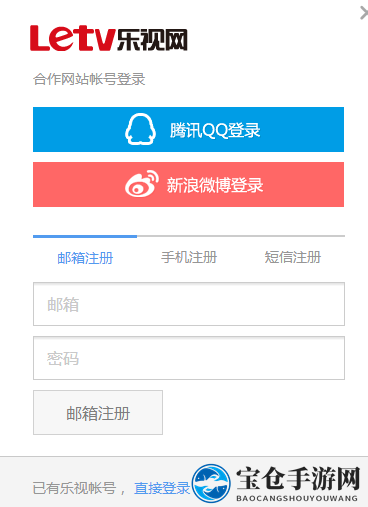Submit with the gray 邮箱注册 button
This screenshot has height=507, width=368.
(98, 413)
